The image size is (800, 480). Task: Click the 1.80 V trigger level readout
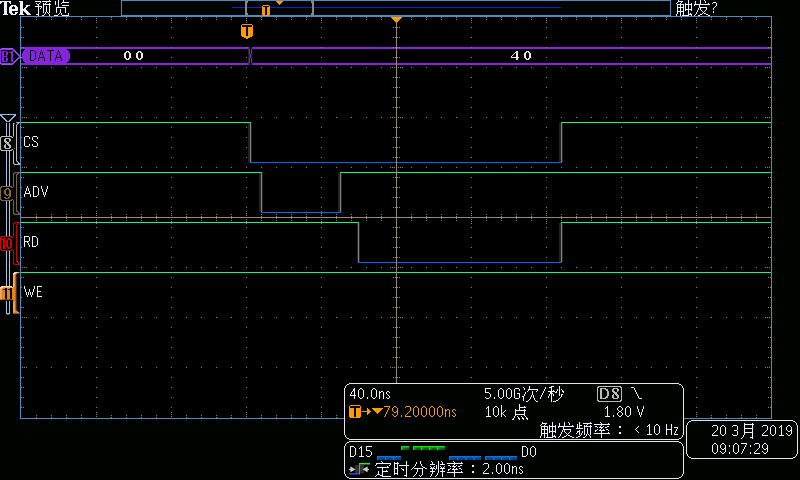tap(624, 412)
